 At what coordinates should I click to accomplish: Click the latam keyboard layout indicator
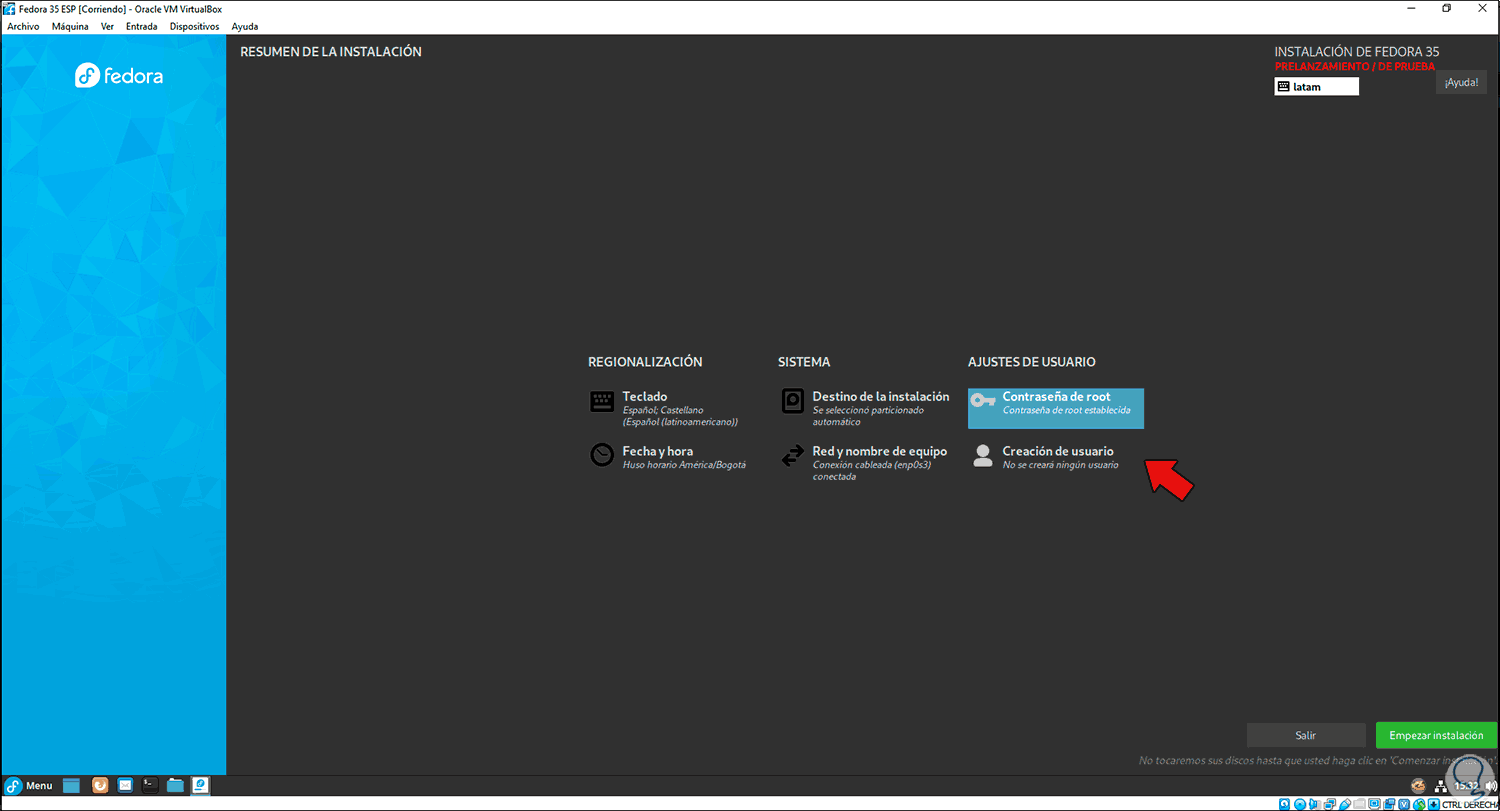pyautogui.click(x=1316, y=87)
